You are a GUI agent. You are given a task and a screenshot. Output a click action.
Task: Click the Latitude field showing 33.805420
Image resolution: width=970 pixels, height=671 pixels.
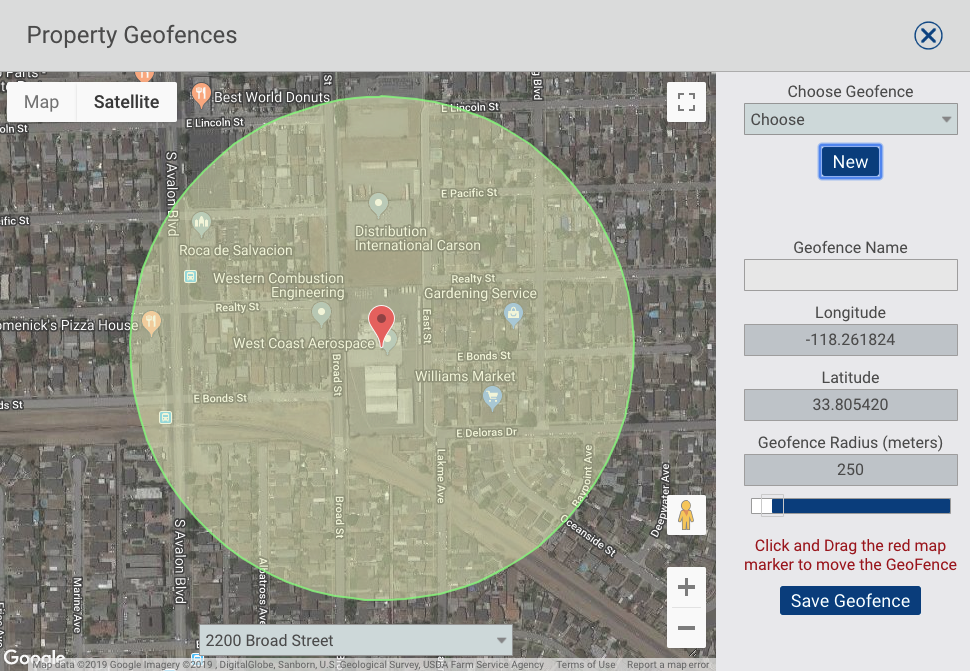click(851, 405)
